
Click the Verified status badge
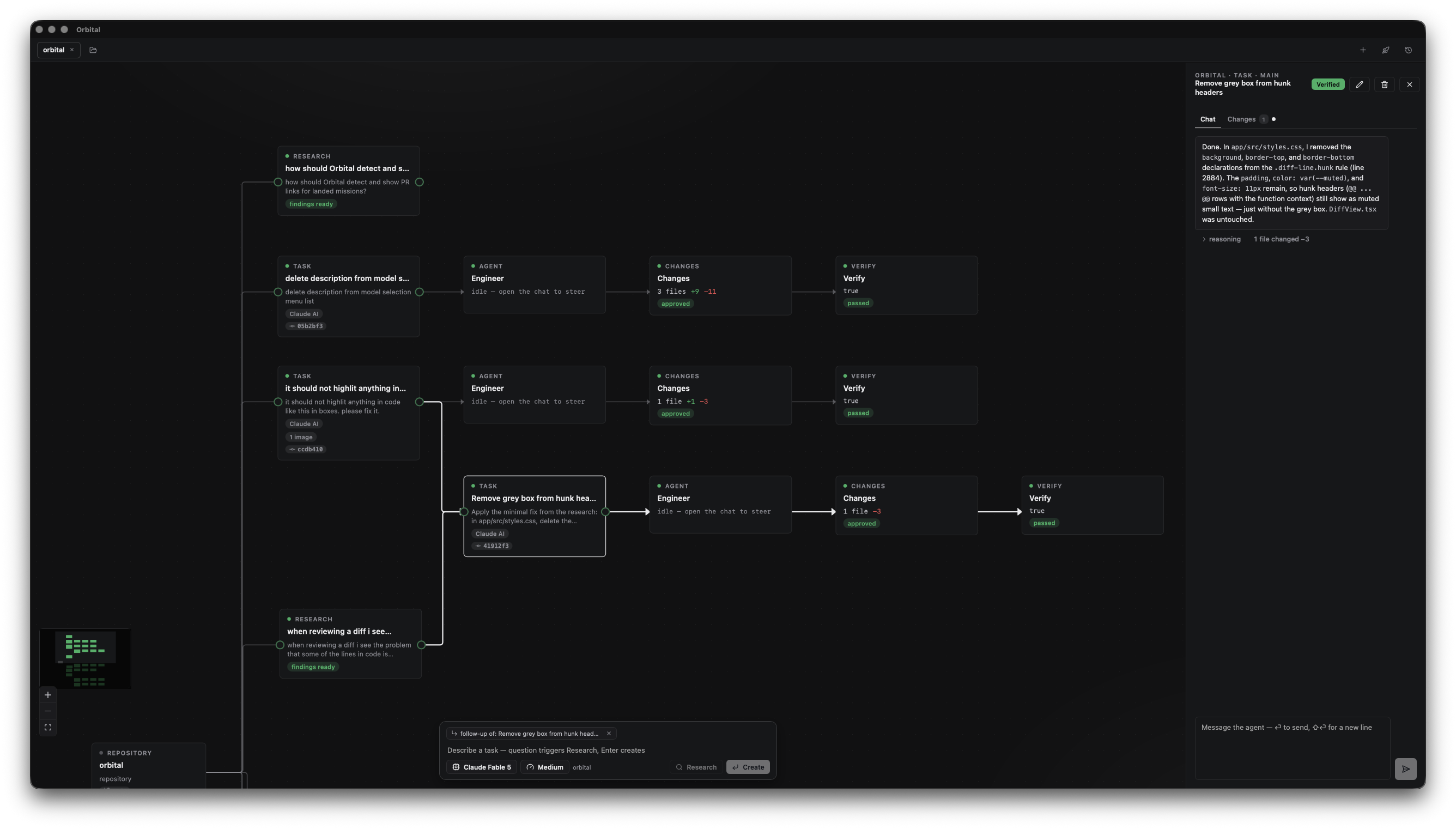pyautogui.click(x=1327, y=84)
